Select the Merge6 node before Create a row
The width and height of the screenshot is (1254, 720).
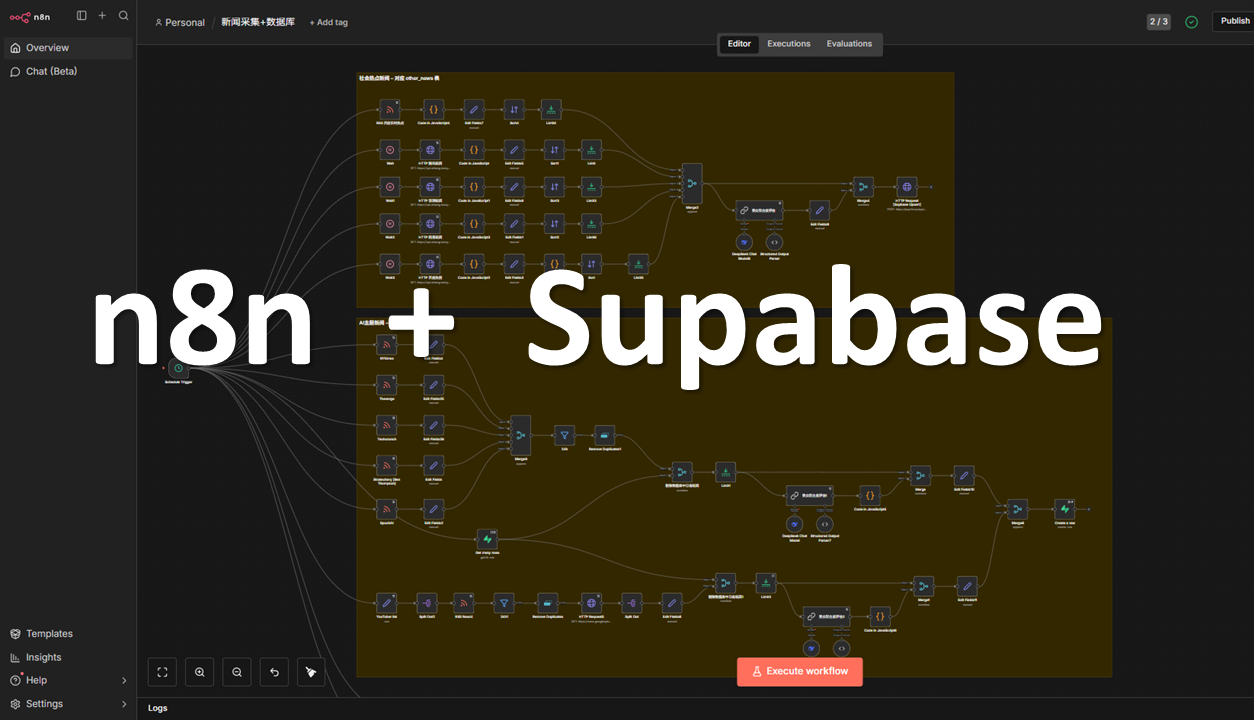pos(1017,509)
